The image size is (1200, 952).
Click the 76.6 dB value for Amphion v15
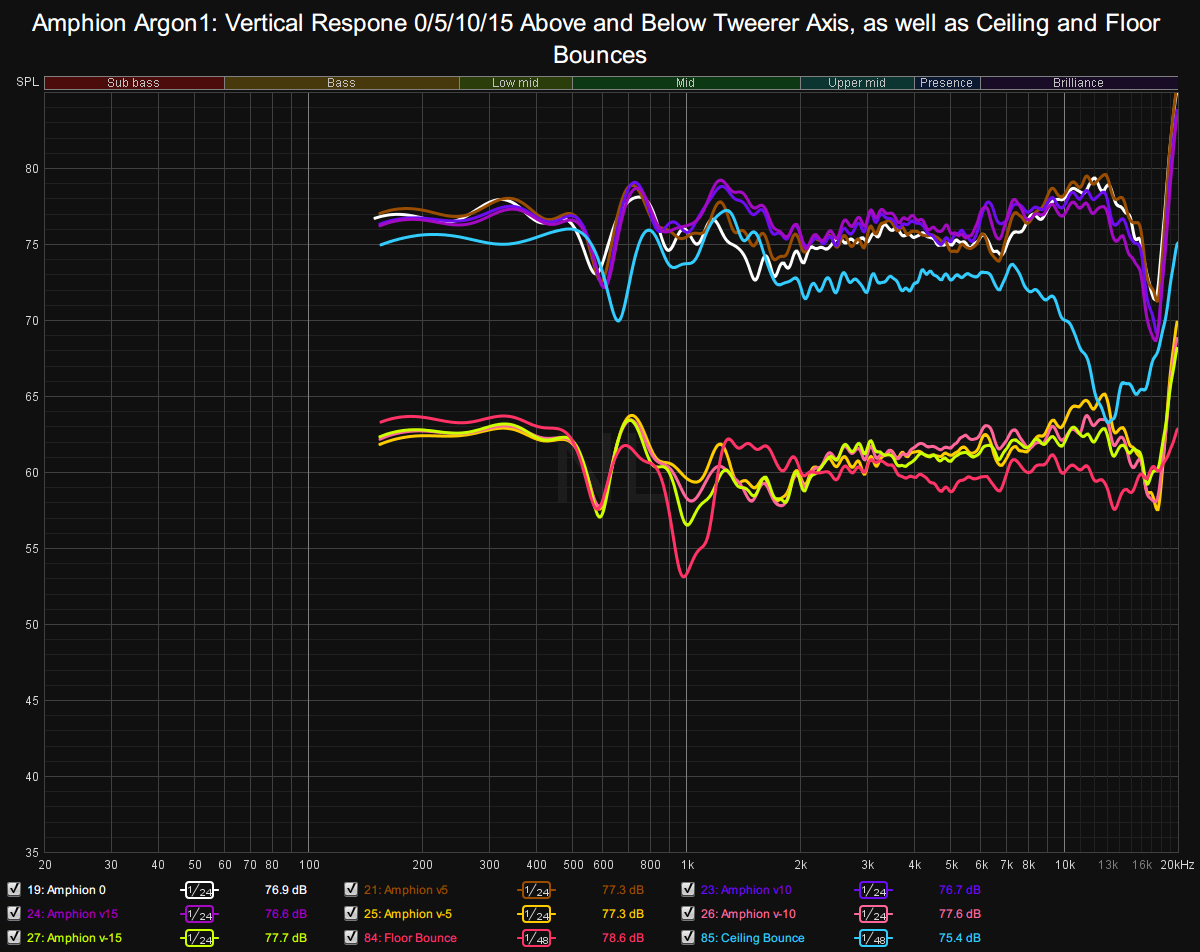click(x=285, y=914)
